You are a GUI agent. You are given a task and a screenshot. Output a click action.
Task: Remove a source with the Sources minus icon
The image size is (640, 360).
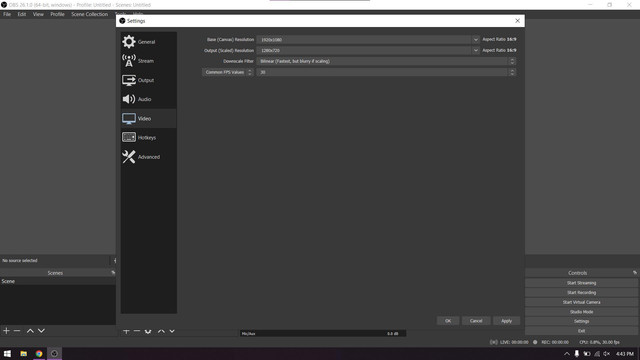[x=137, y=331]
